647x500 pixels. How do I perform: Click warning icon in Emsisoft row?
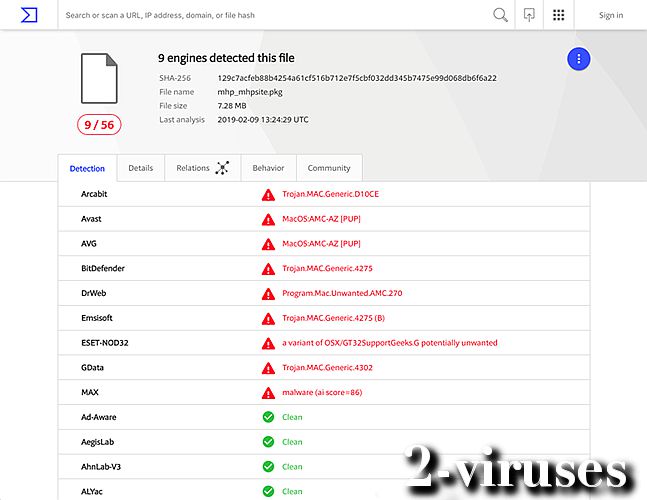[x=268, y=318]
